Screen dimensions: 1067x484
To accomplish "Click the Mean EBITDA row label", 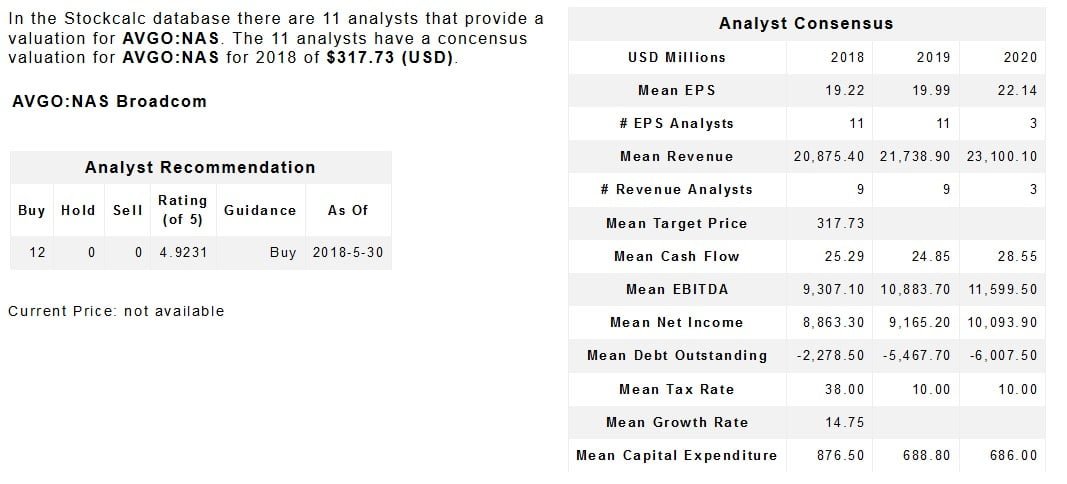I will 676,289.
